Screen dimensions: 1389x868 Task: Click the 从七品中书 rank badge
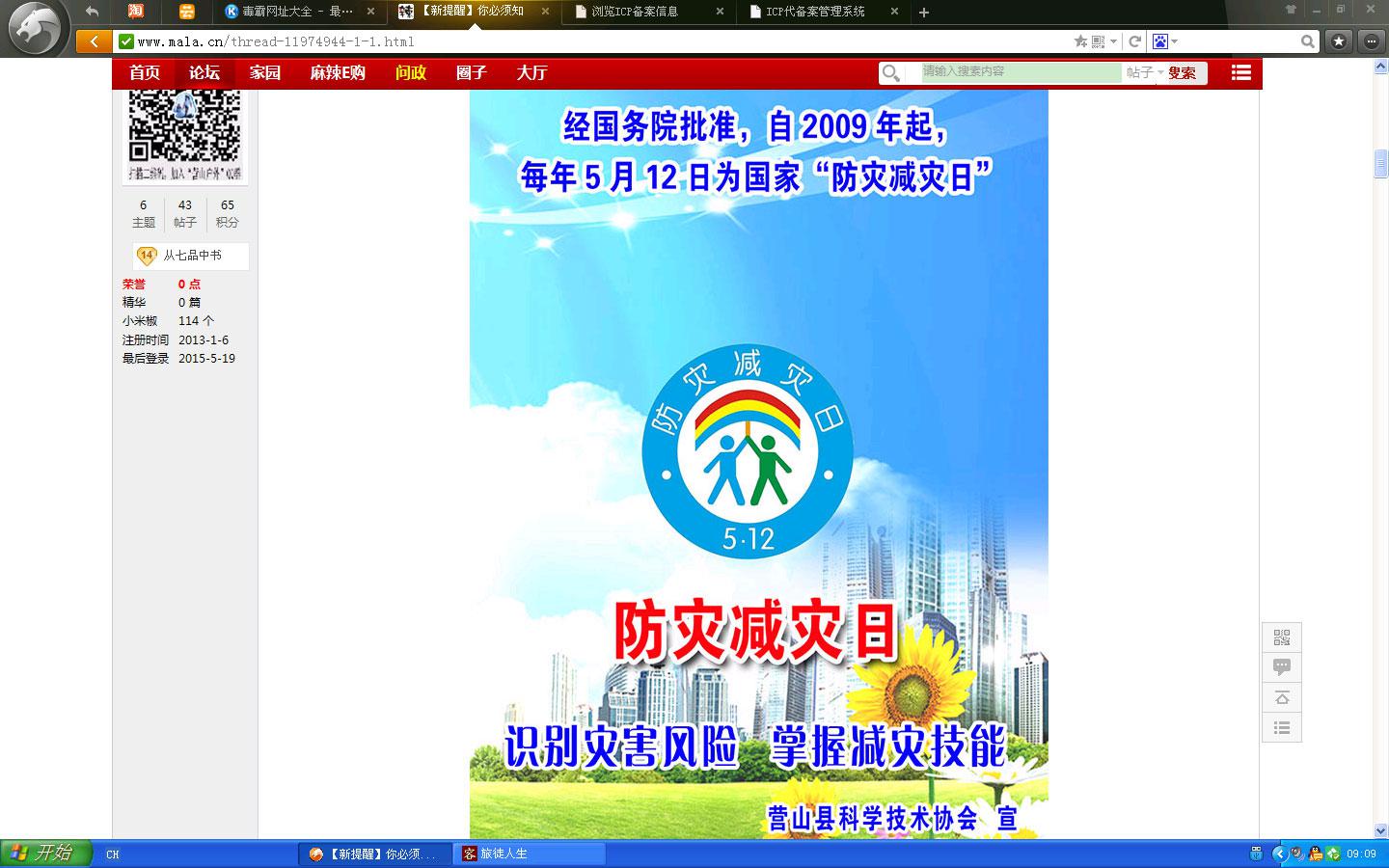click(192, 256)
